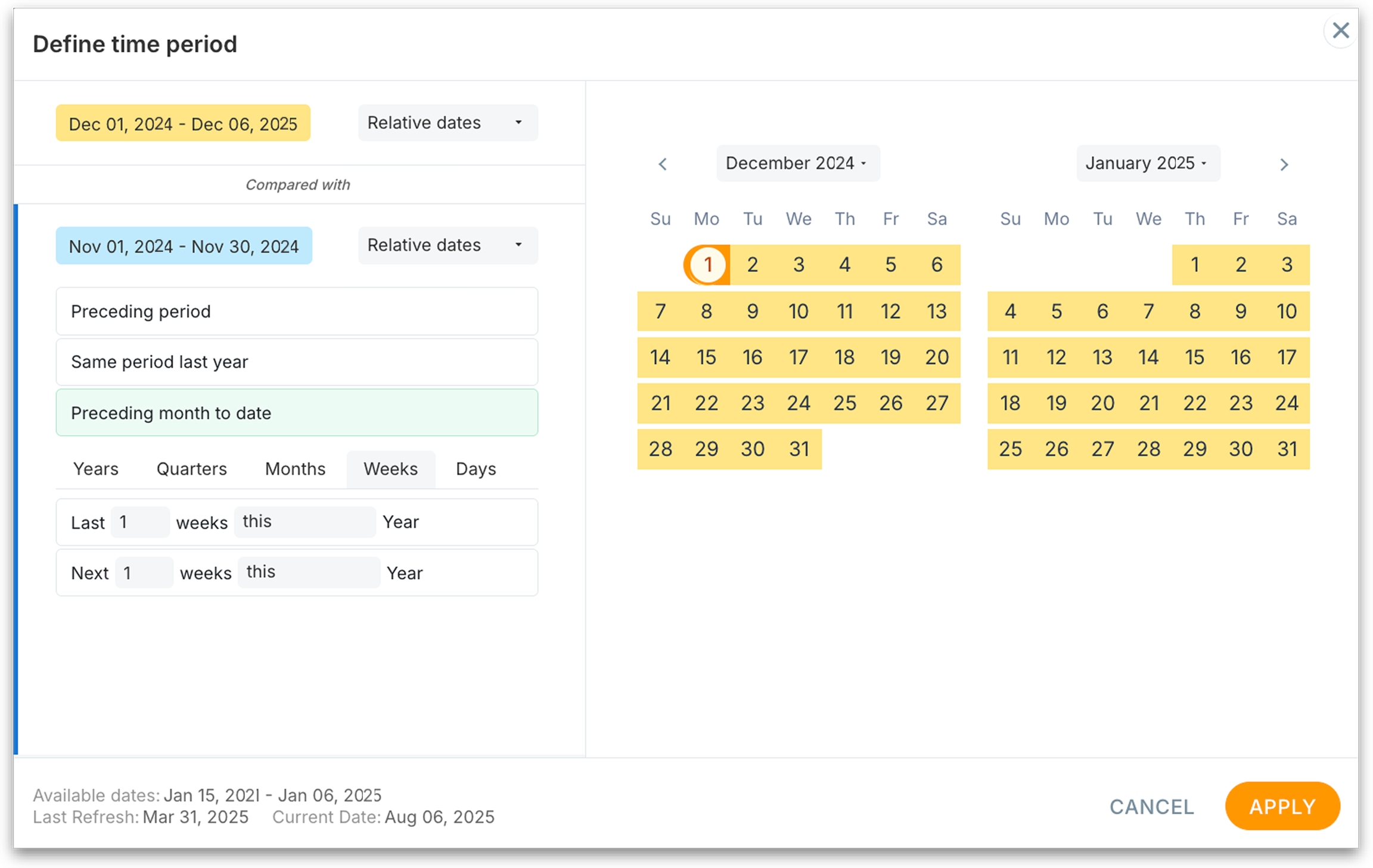Screen dimensions: 1373x868
Task: Click the Cancel button
Action: pos(1151,807)
